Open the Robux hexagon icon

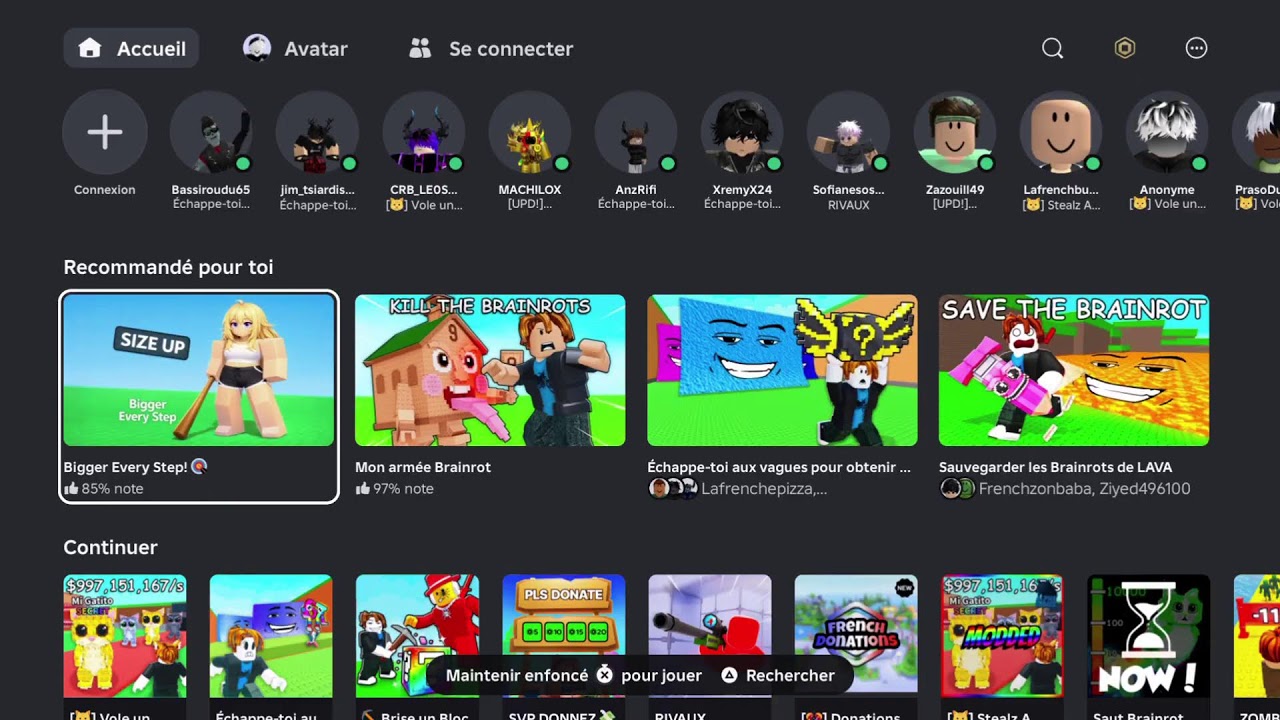tap(1125, 48)
